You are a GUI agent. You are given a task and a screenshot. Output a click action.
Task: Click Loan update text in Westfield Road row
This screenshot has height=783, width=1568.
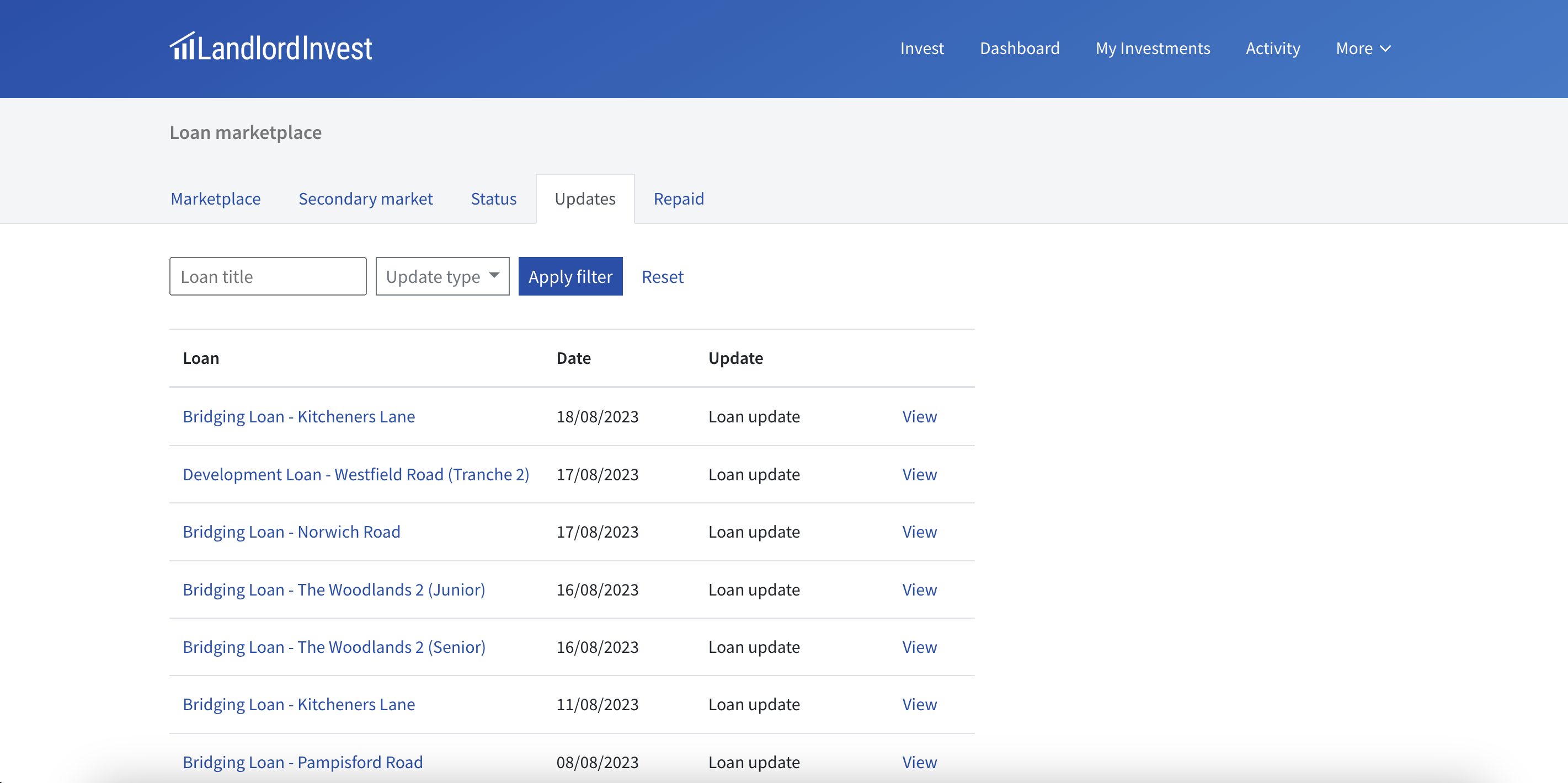pos(754,474)
